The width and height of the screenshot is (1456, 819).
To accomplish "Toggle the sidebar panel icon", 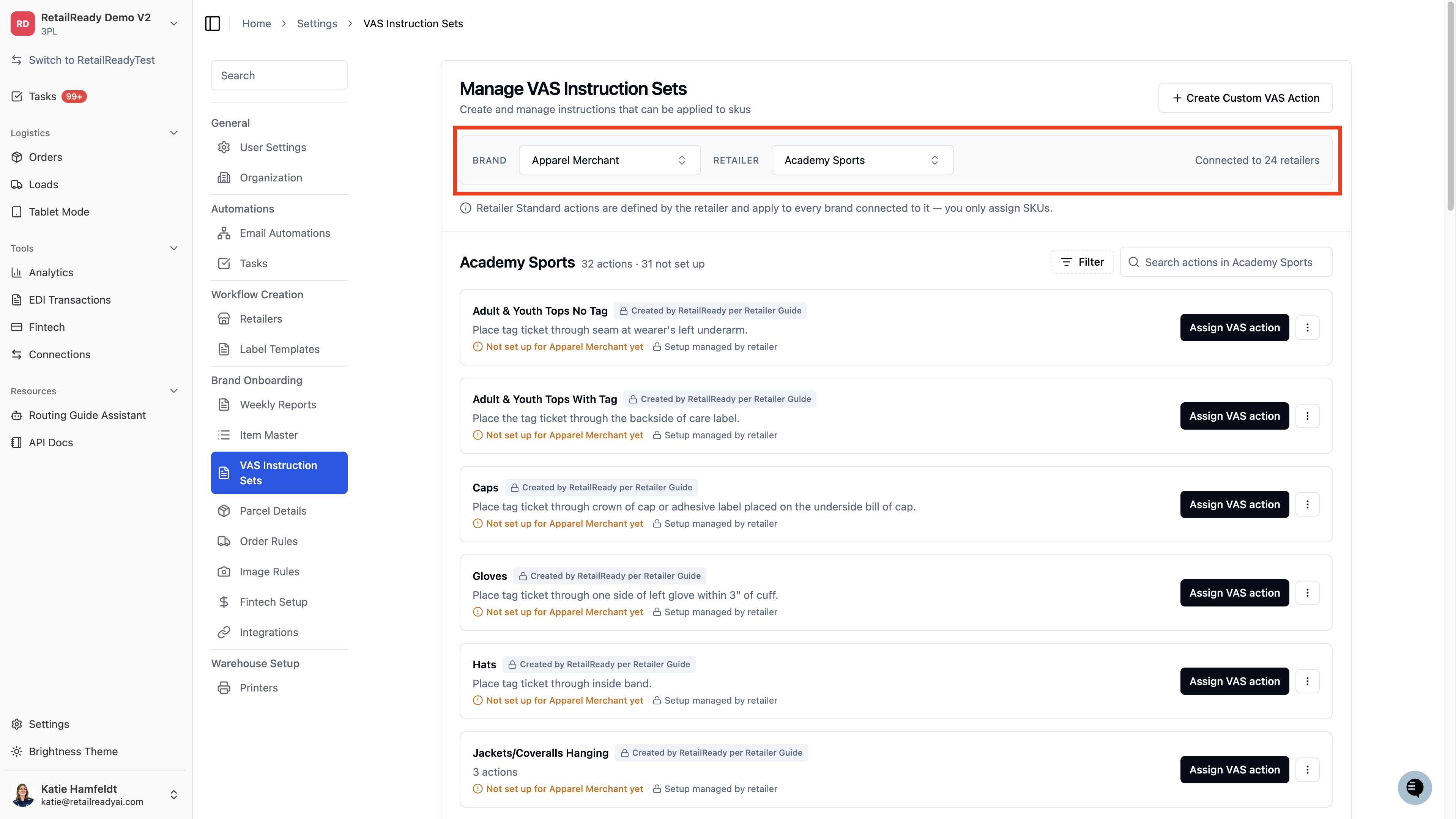I will 213,24.
